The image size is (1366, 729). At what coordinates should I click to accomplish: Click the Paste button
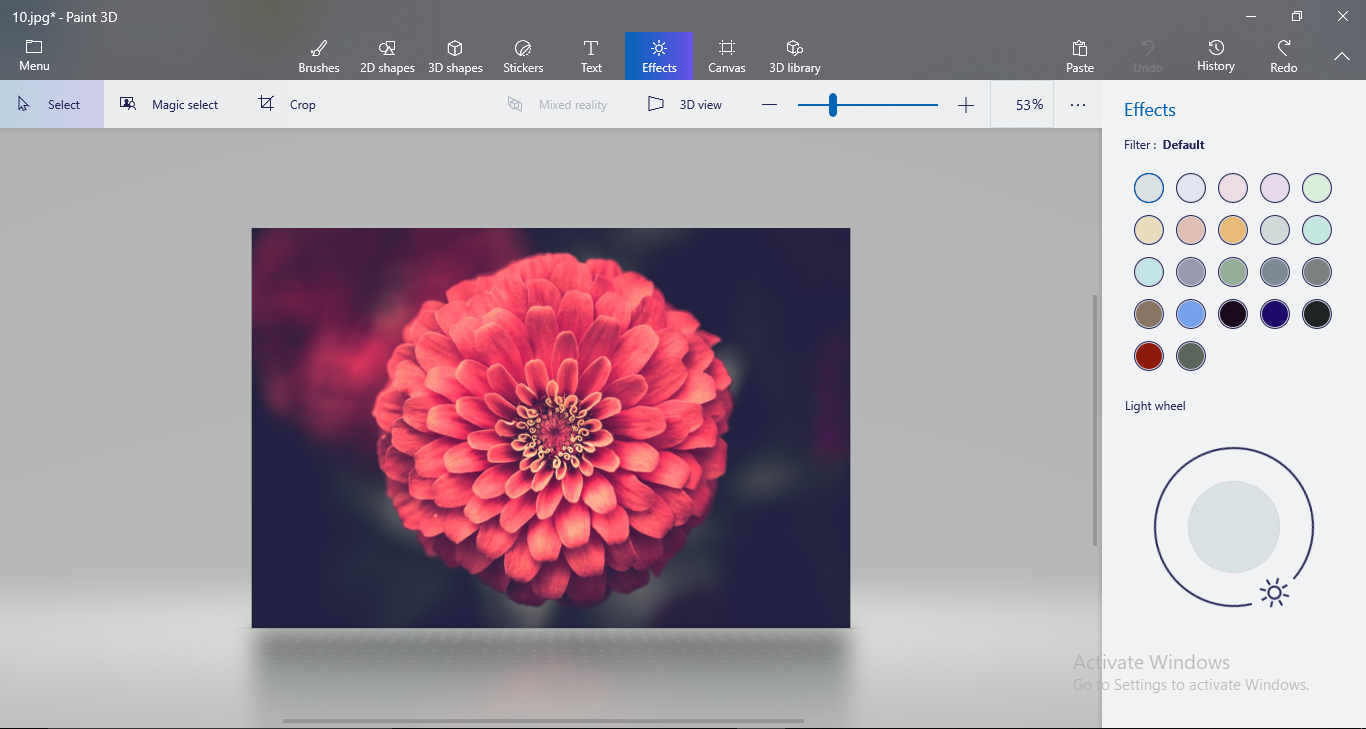(1080, 56)
